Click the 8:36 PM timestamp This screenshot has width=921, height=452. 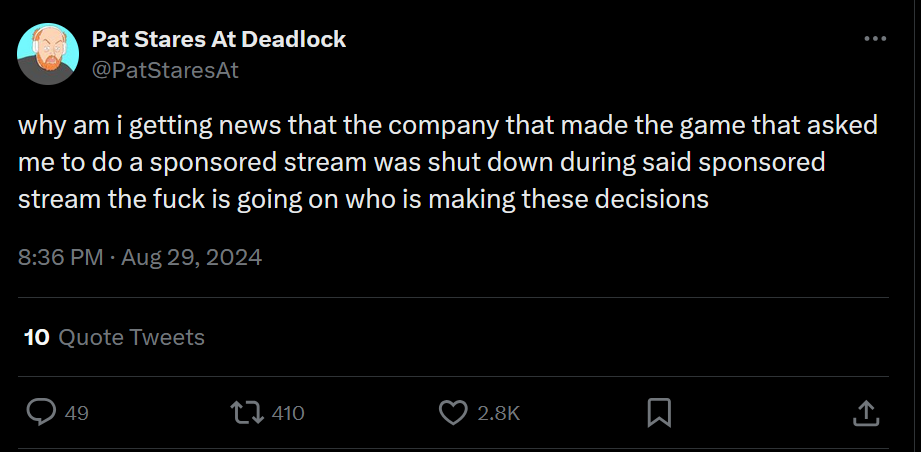(x=60, y=258)
